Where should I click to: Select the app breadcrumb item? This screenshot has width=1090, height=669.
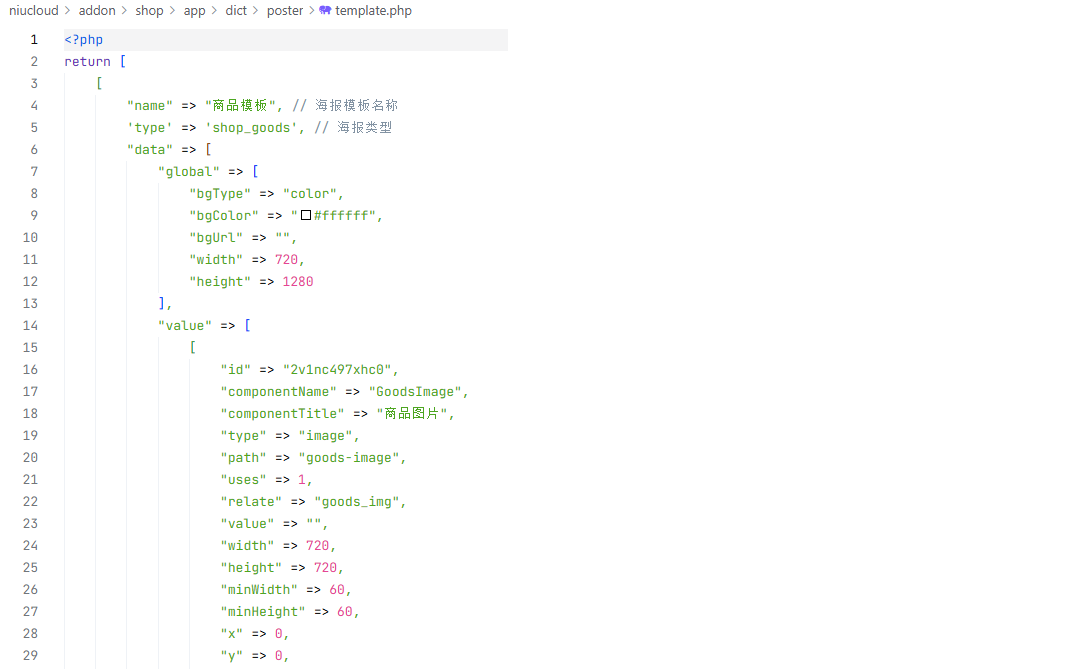click(194, 11)
